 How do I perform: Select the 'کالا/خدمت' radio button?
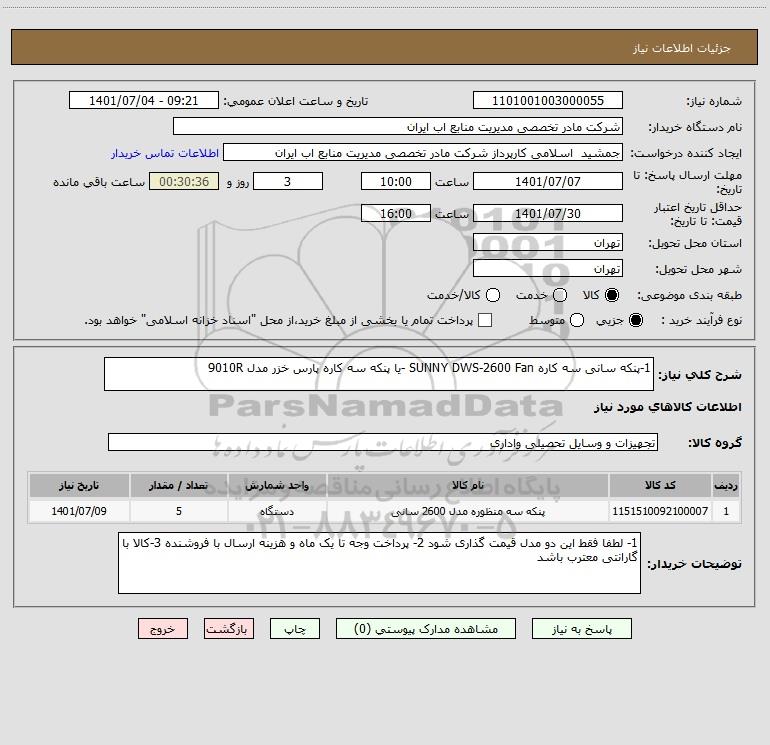tap(493, 295)
